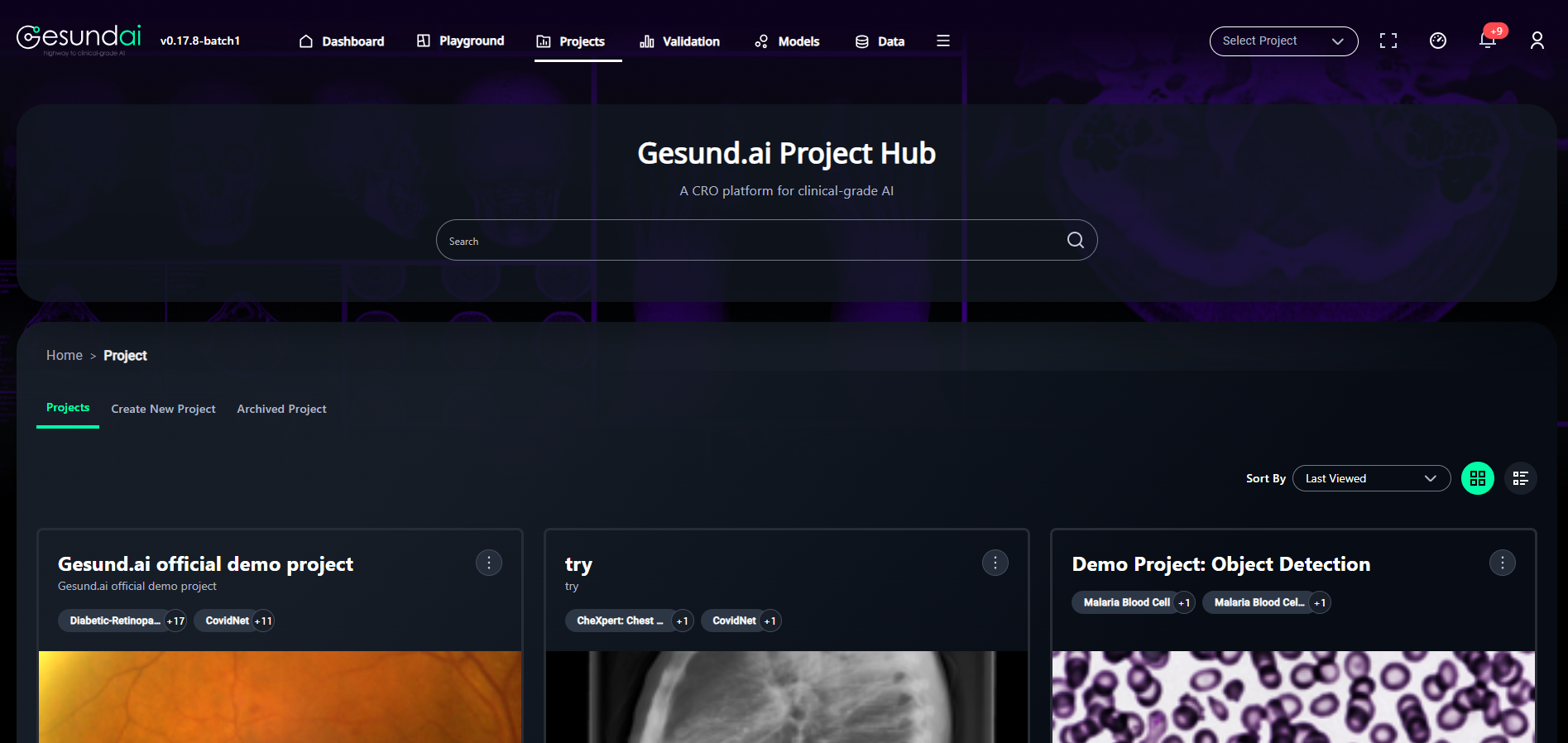
Task: Select the Projects nav item
Action: [570, 41]
